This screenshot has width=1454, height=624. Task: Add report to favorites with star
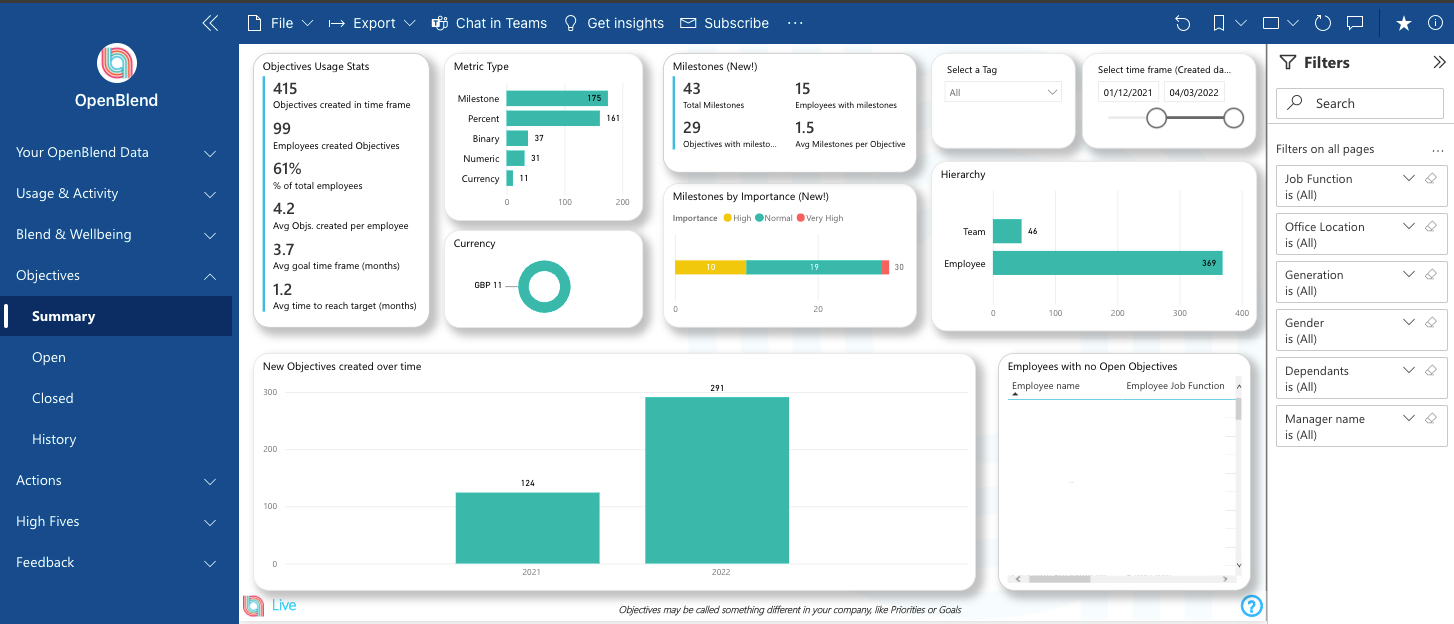click(x=1404, y=23)
